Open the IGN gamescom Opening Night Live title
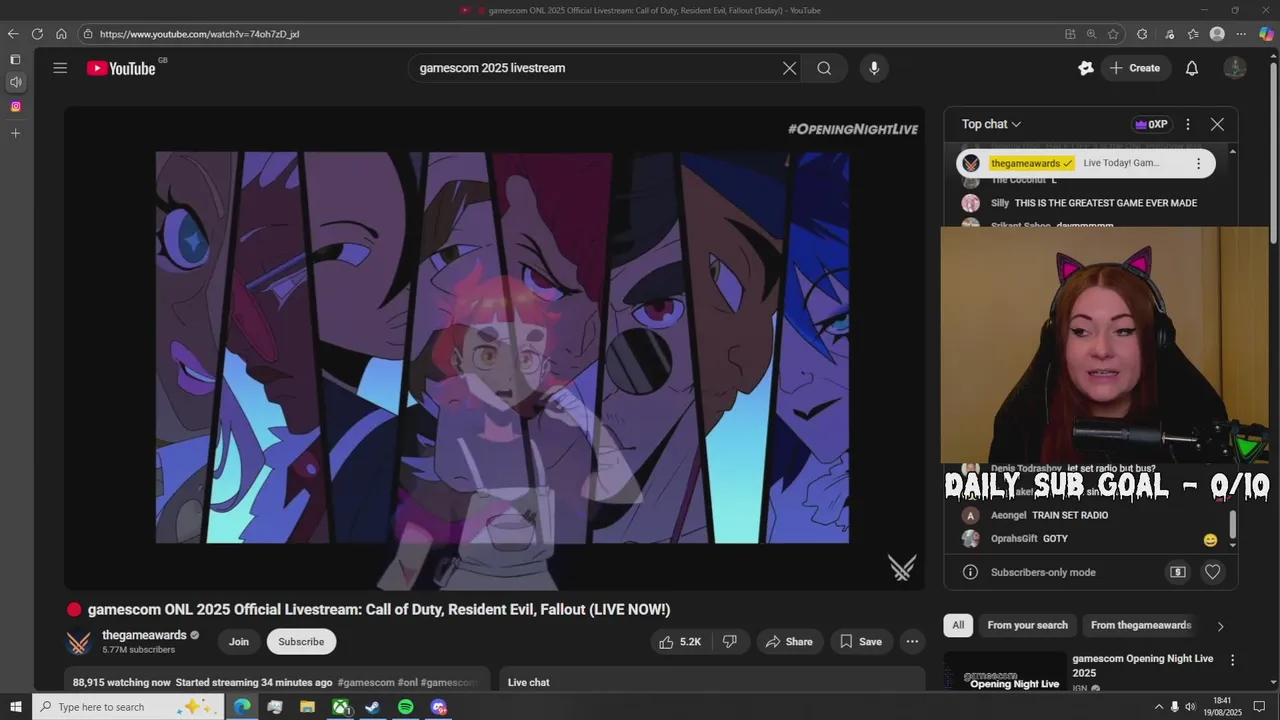Screen dimensions: 1280x720 pyautogui.click(x=1143, y=665)
